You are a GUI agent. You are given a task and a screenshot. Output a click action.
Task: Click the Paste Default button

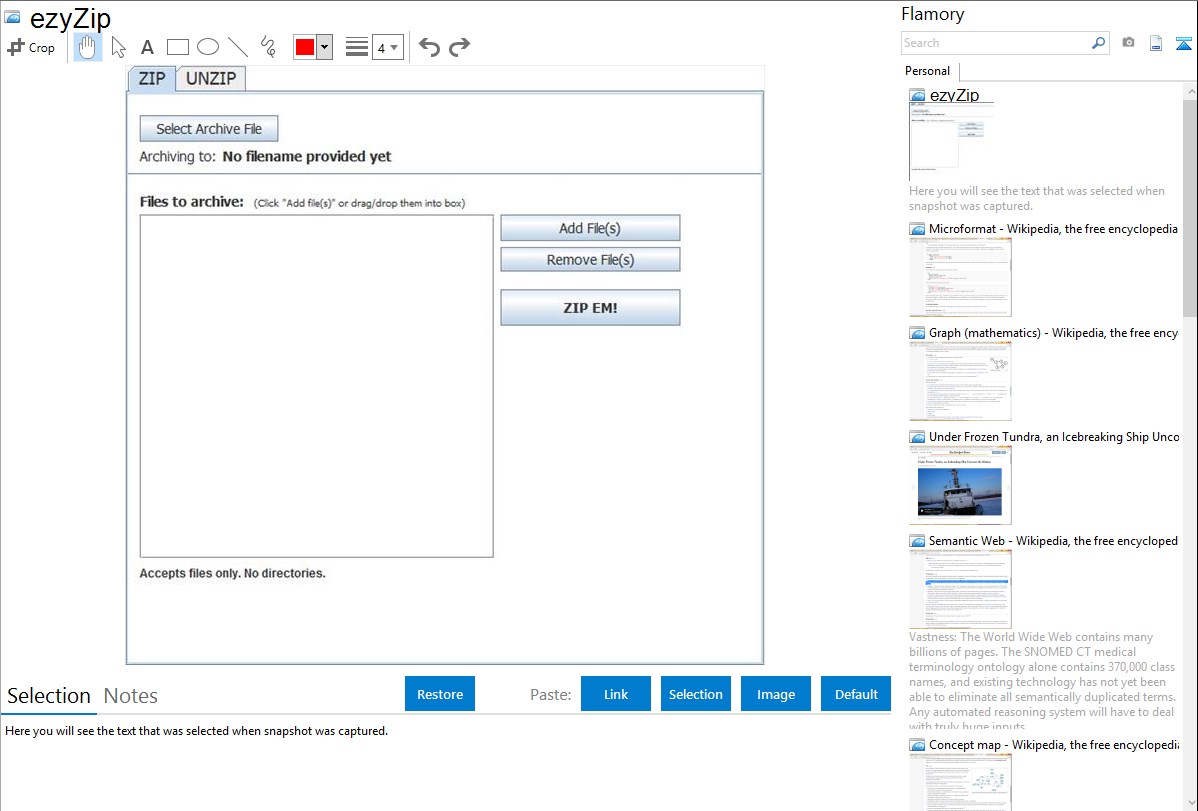(x=856, y=694)
